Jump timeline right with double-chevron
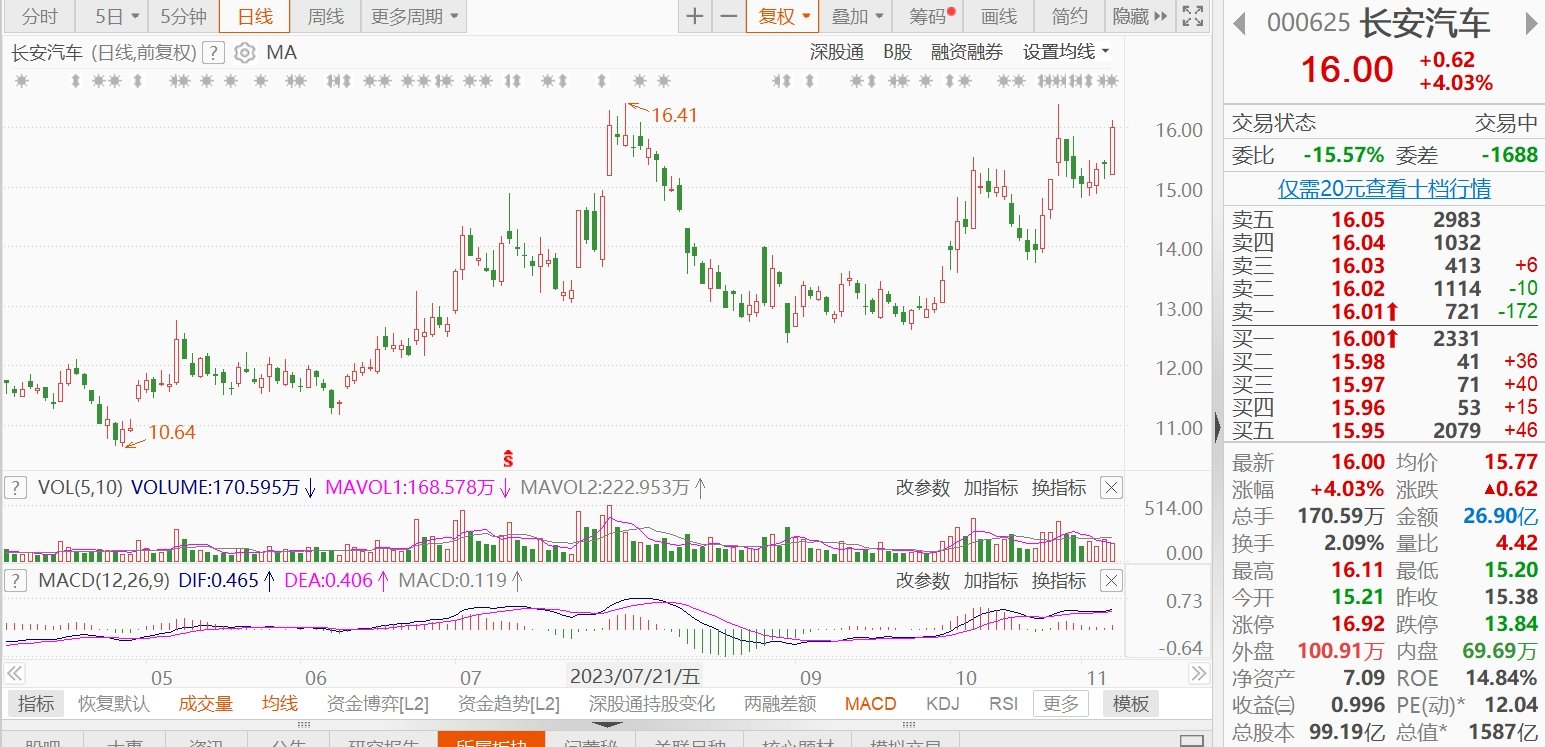1545x747 pixels. coord(1198,675)
